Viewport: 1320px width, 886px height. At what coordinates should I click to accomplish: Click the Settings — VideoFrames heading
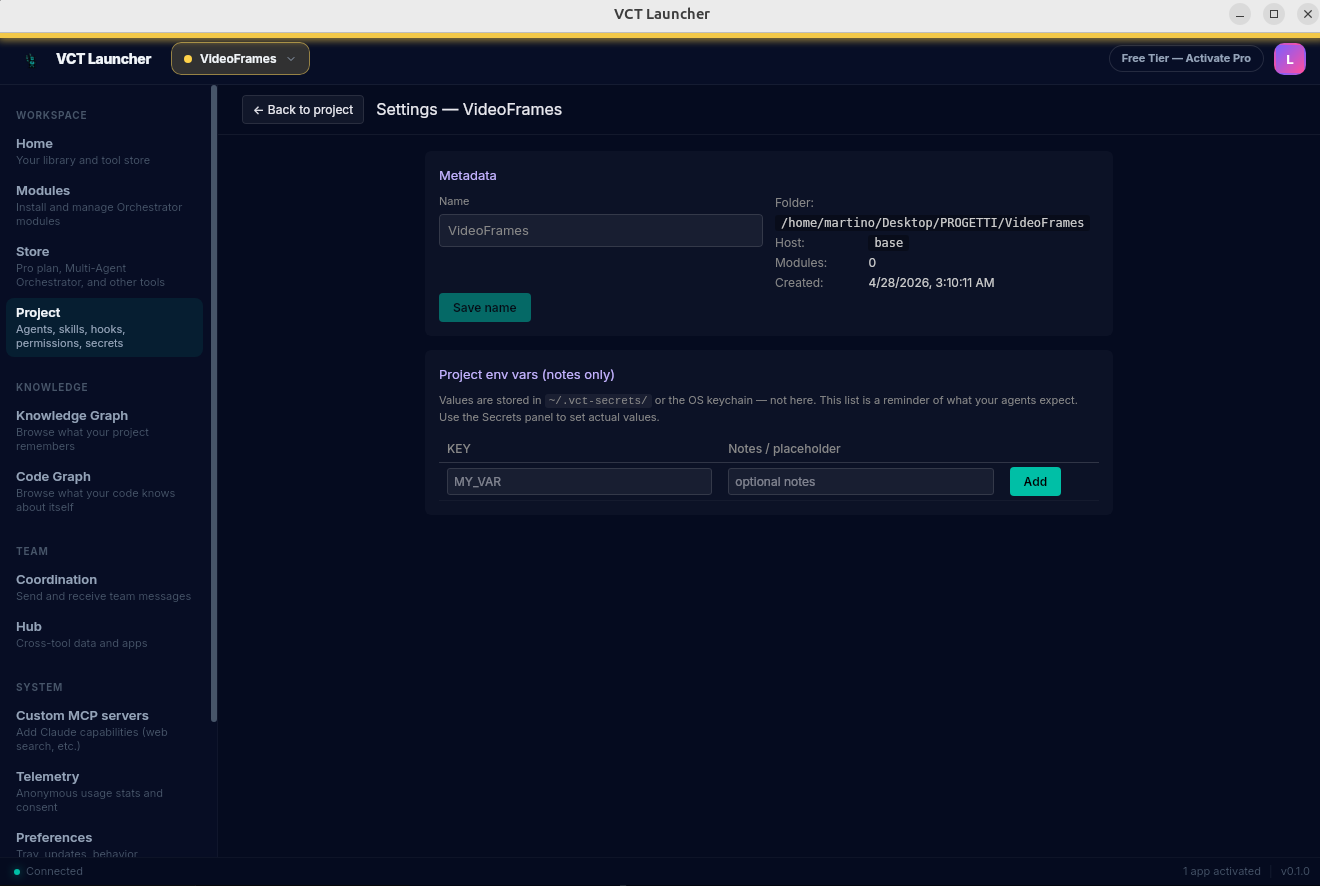469,110
